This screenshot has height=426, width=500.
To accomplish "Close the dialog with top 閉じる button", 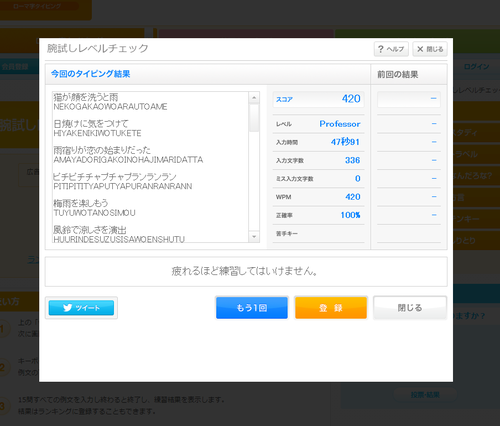I will (430, 49).
